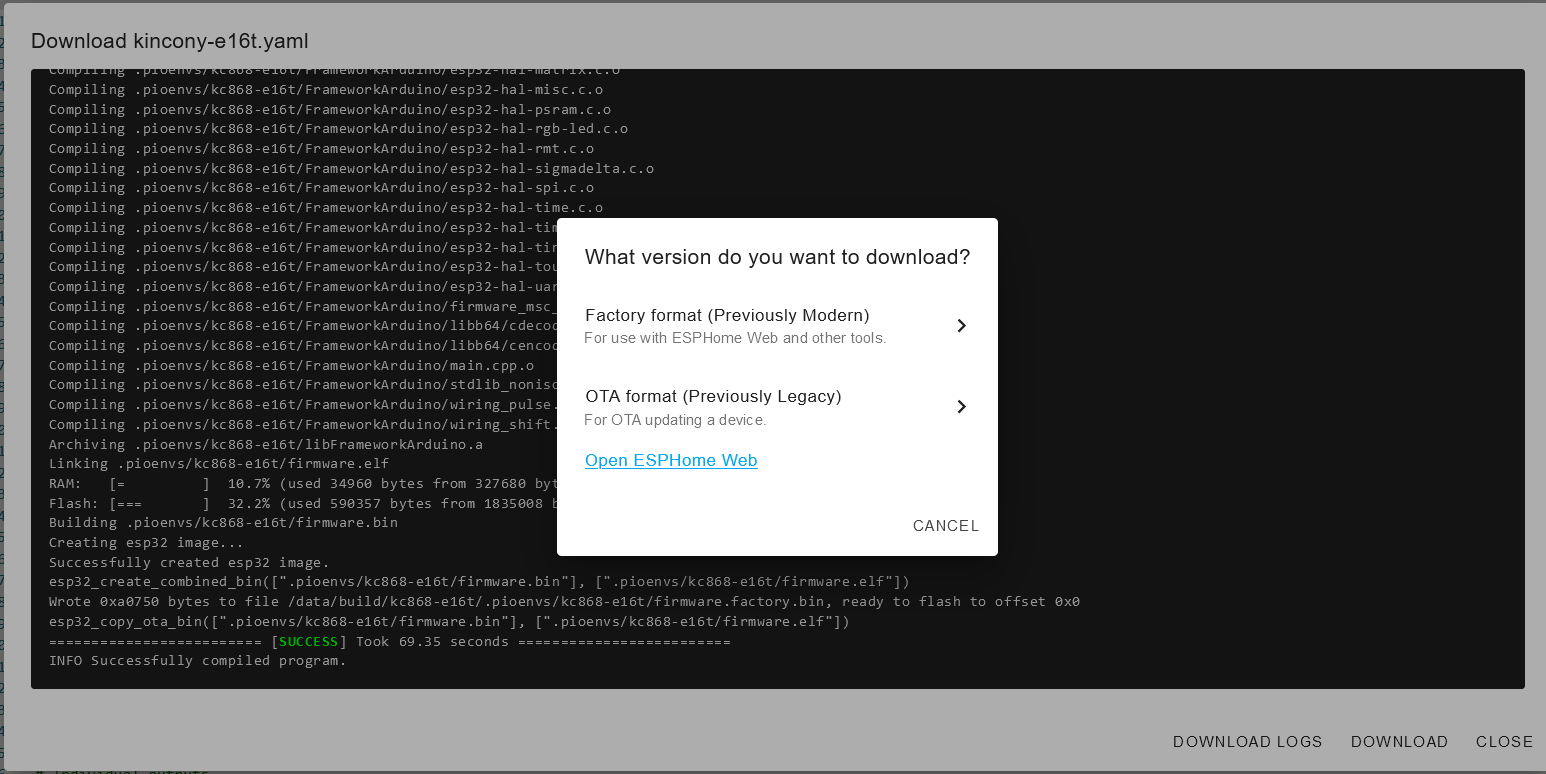Select the esp32-hal-misc.c.o compile line
Screen dimensions: 1546x774
(x=326, y=90)
